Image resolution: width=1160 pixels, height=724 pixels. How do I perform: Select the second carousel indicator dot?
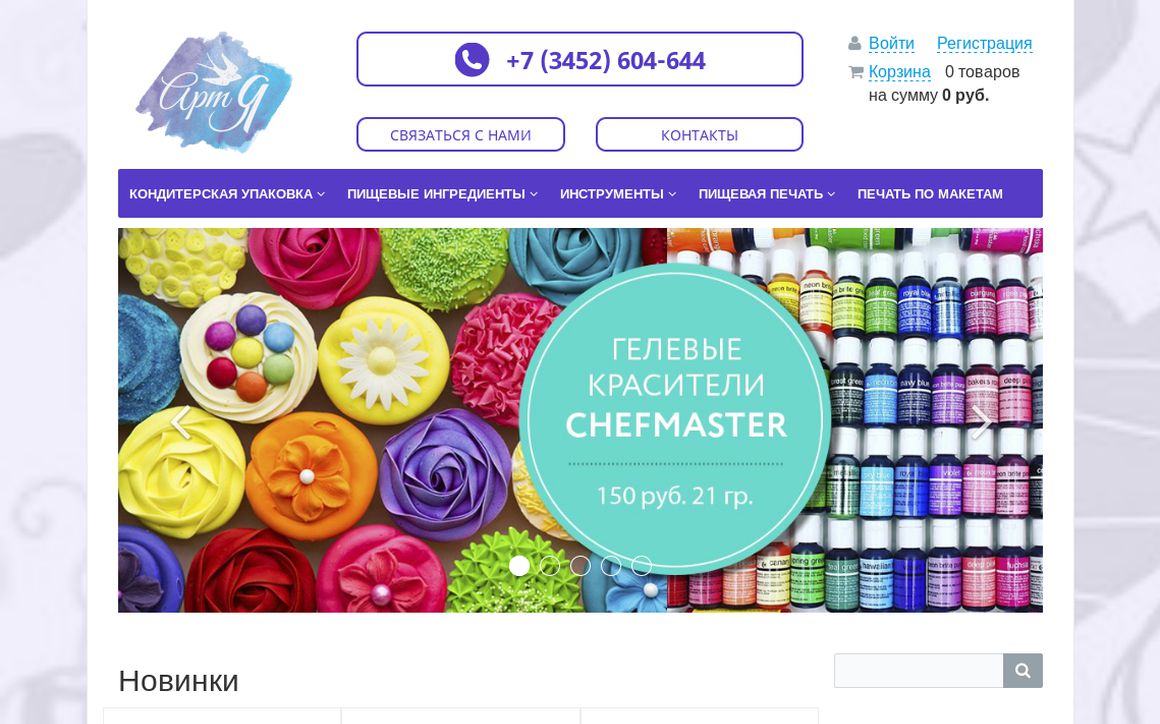[550, 566]
